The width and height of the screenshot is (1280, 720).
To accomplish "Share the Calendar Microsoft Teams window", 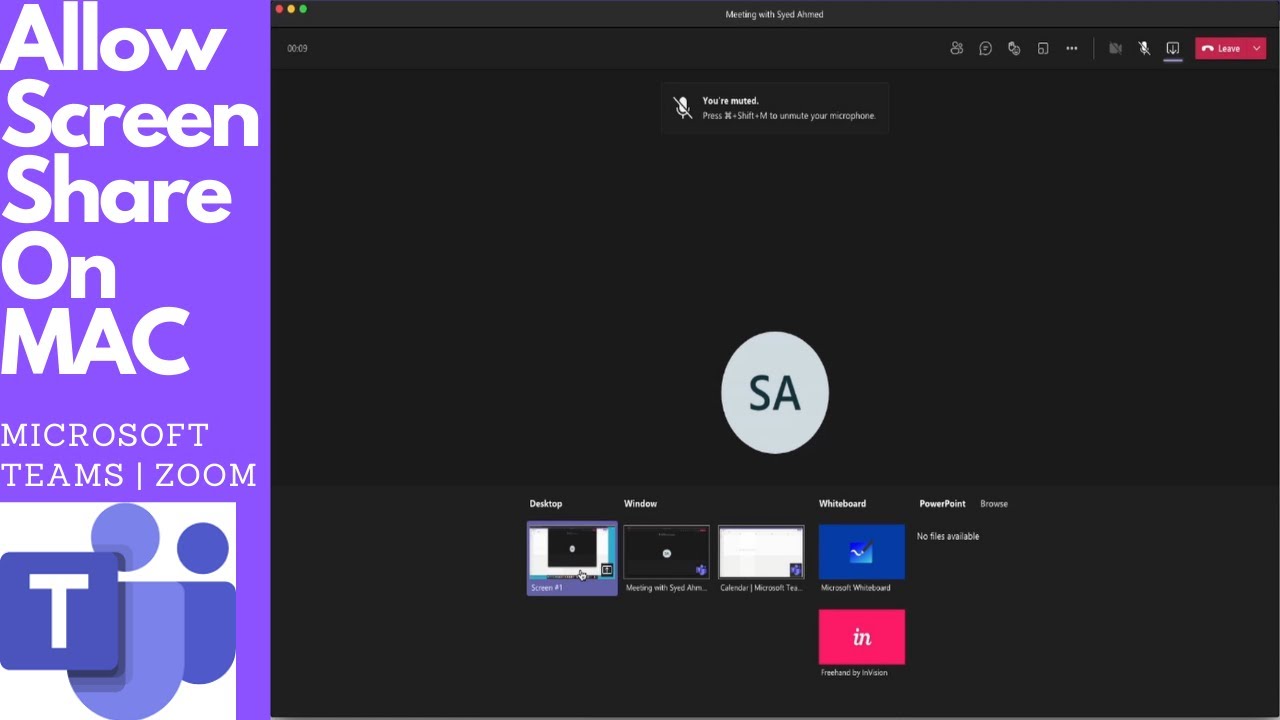I will (761, 558).
